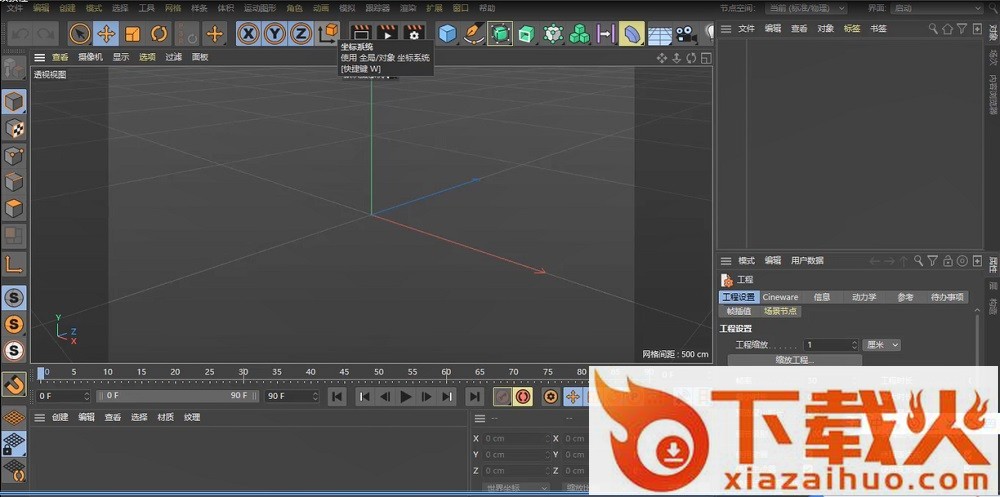Viewport: 1000px width, 497px height.
Task: Select the Spline Pen tool
Action: coord(474,33)
